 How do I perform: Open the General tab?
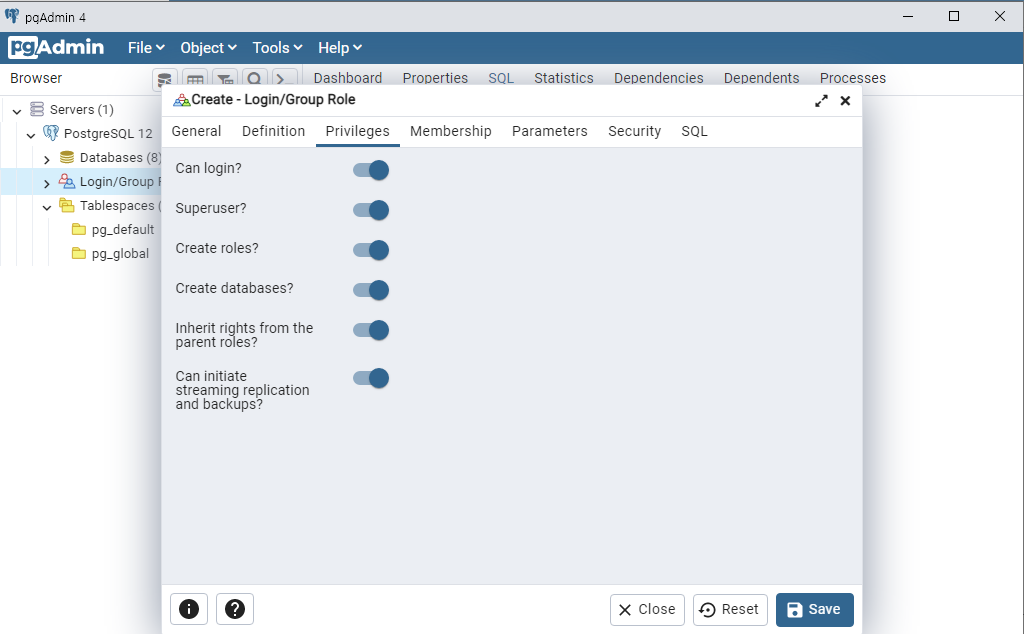point(196,131)
